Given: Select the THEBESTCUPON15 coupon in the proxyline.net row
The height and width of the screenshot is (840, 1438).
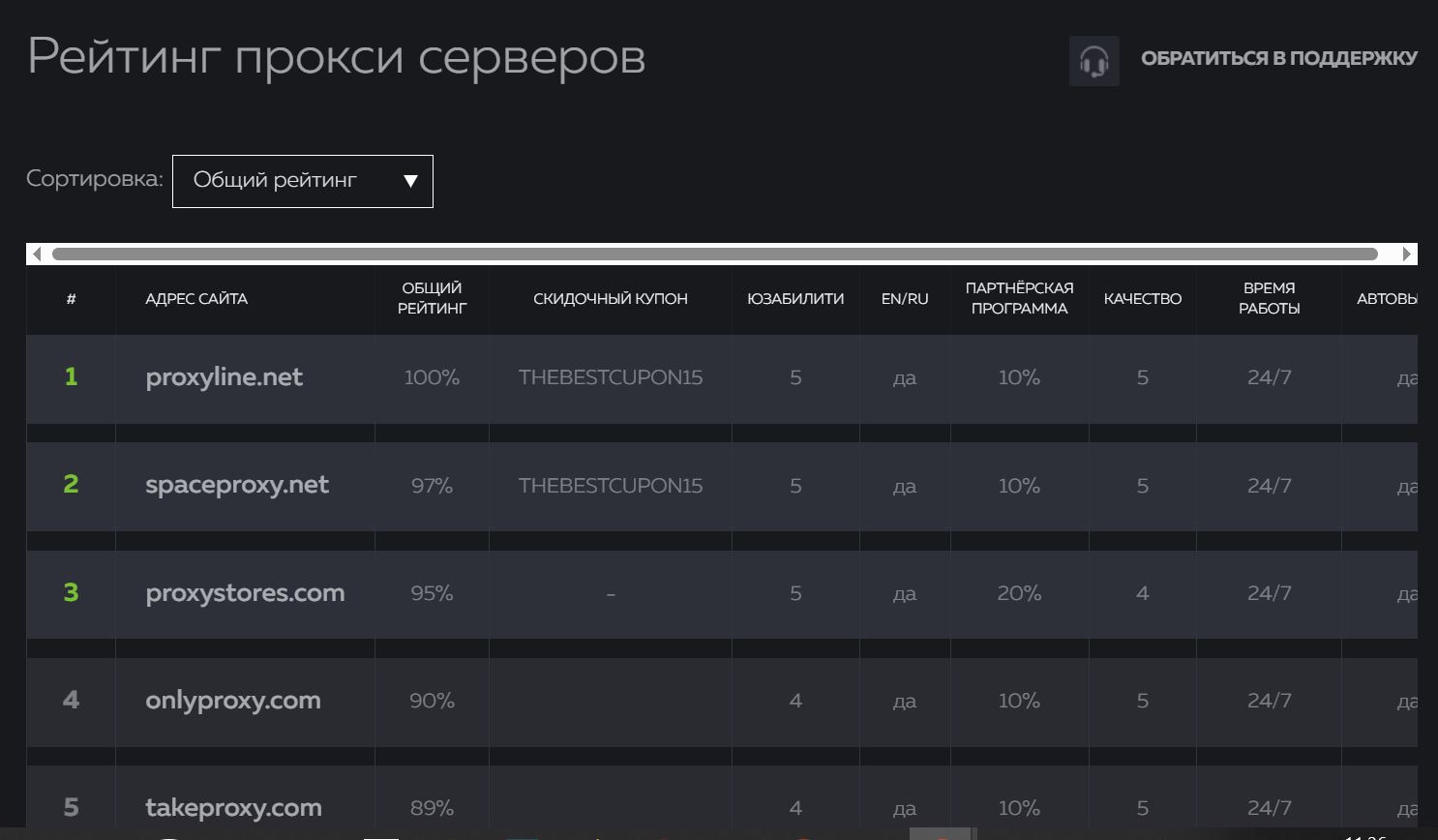Looking at the screenshot, I should 610,377.
